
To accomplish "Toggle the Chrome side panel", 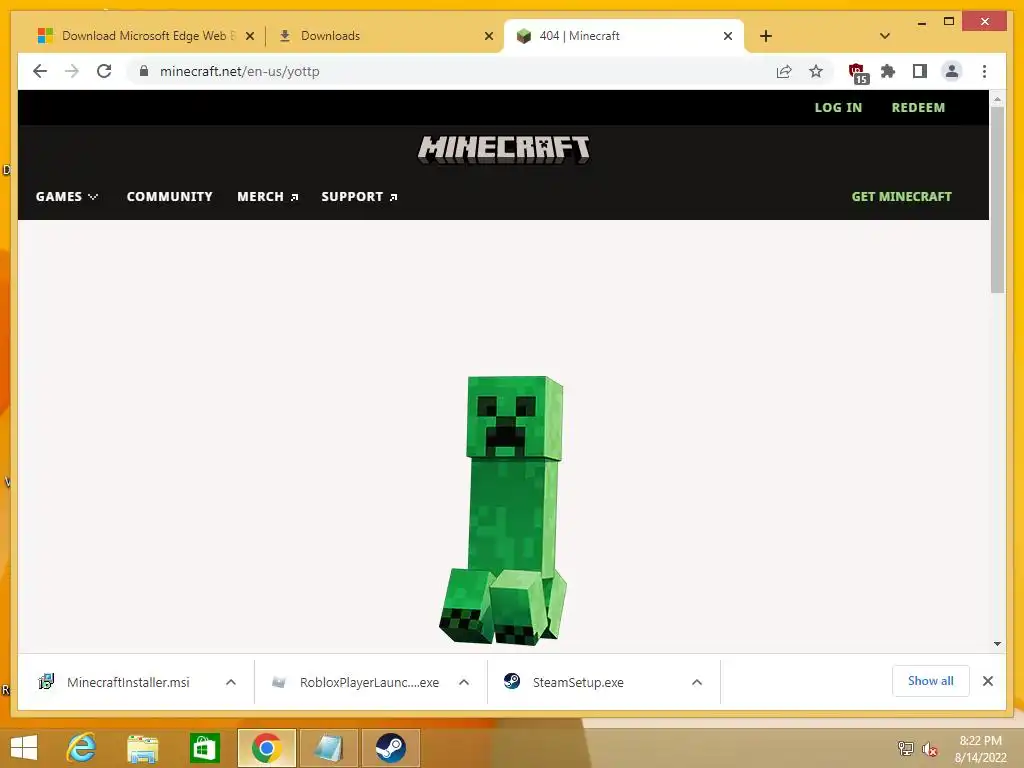I will pos(920,71).
